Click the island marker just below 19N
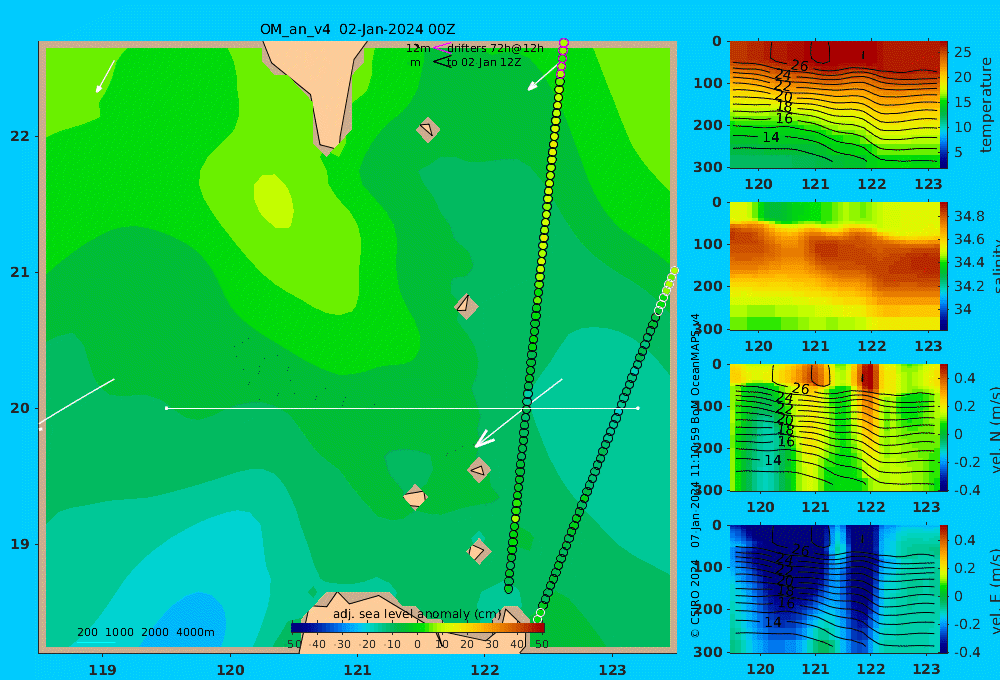Viewport: 1000px width, 680px height. pyautogui.click(x=478, y=551)
